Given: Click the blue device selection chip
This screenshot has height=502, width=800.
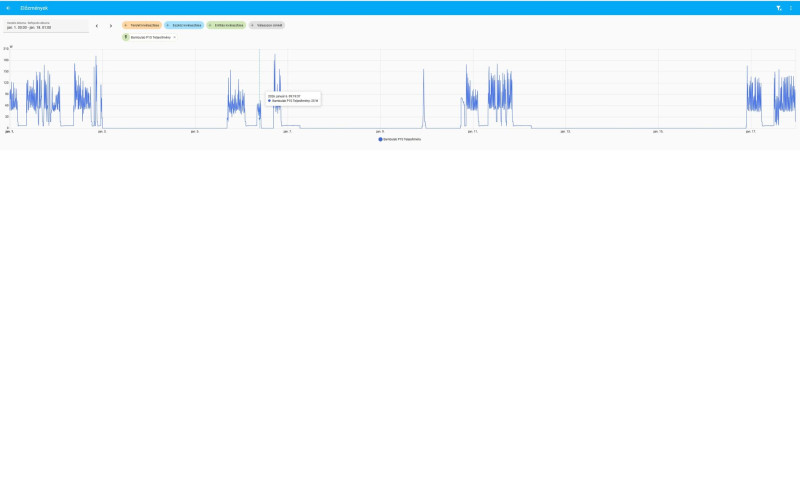Looking at the screenshot, I should pyautogui.click(x=184, y=25).
